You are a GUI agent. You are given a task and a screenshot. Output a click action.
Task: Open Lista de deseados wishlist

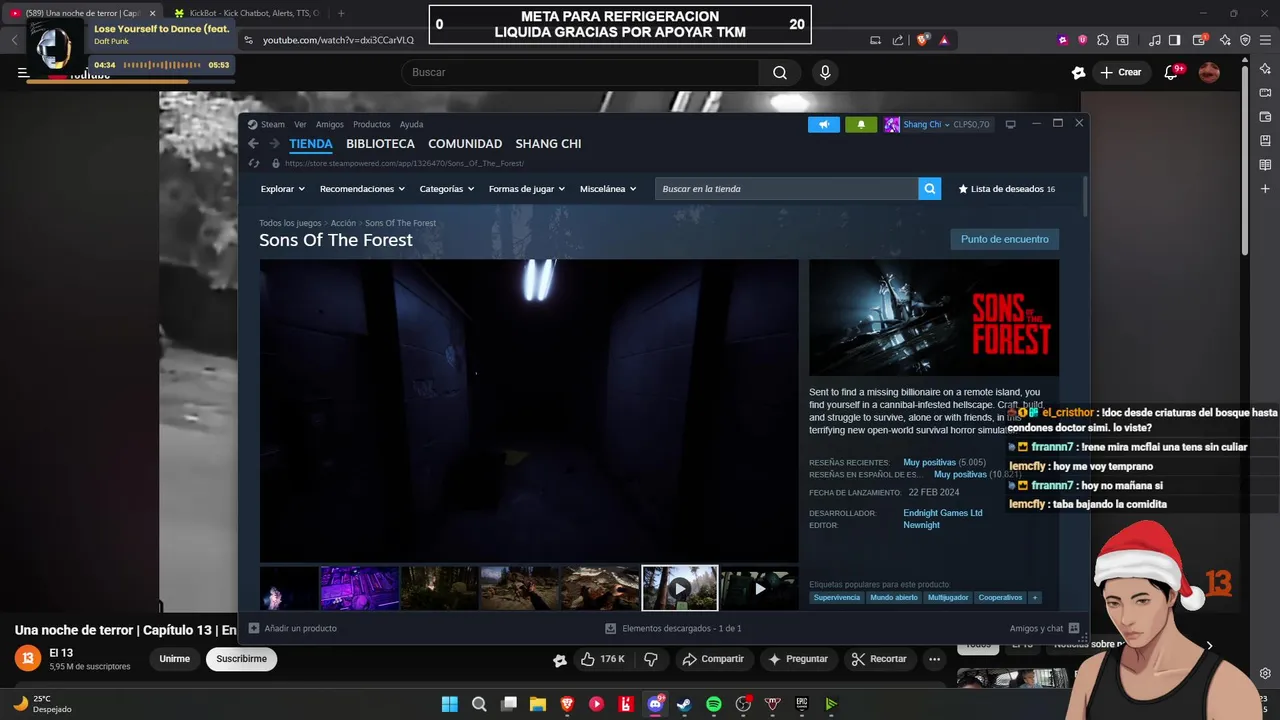1007,189
